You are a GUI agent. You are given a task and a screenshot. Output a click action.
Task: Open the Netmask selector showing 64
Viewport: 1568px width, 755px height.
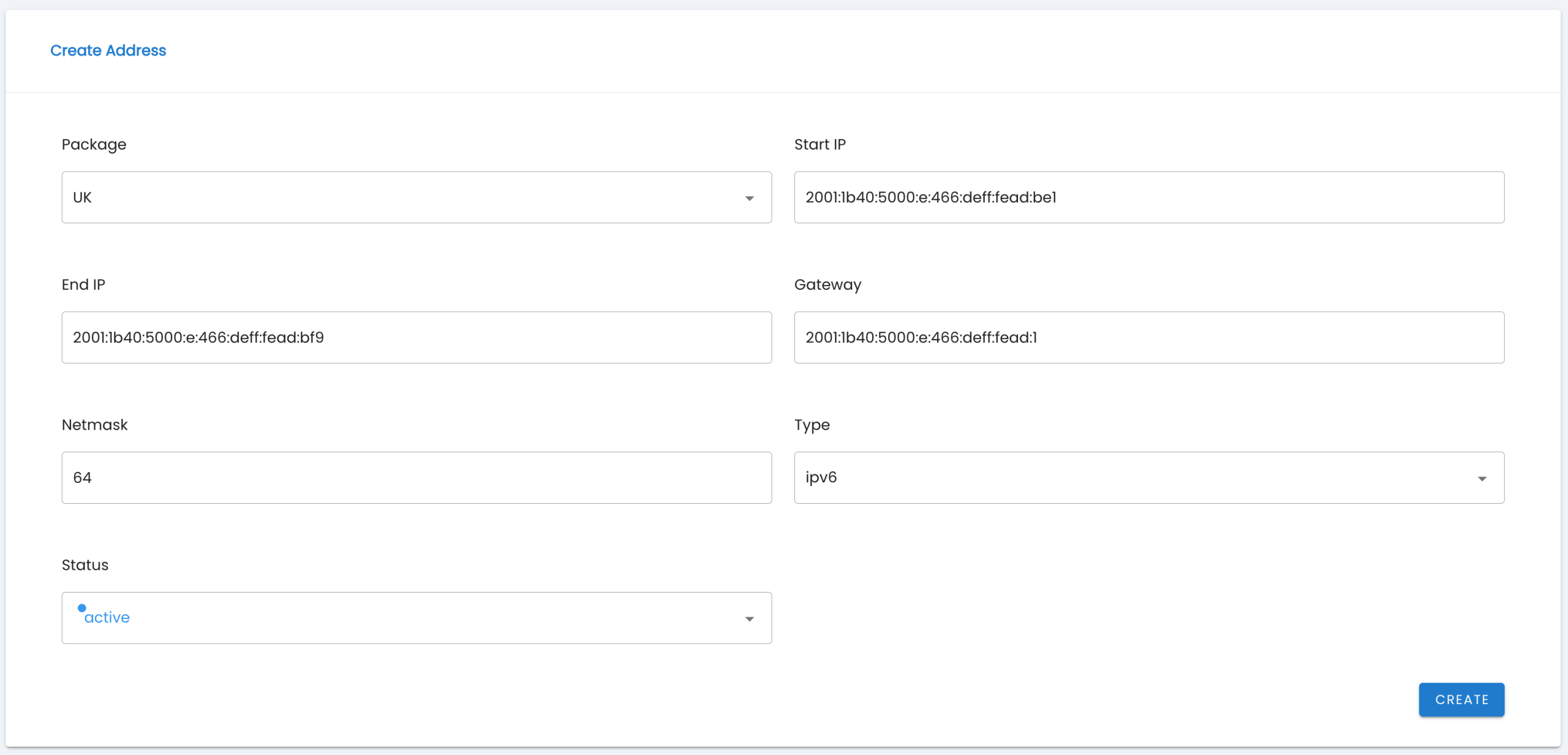tap(417, 477)
